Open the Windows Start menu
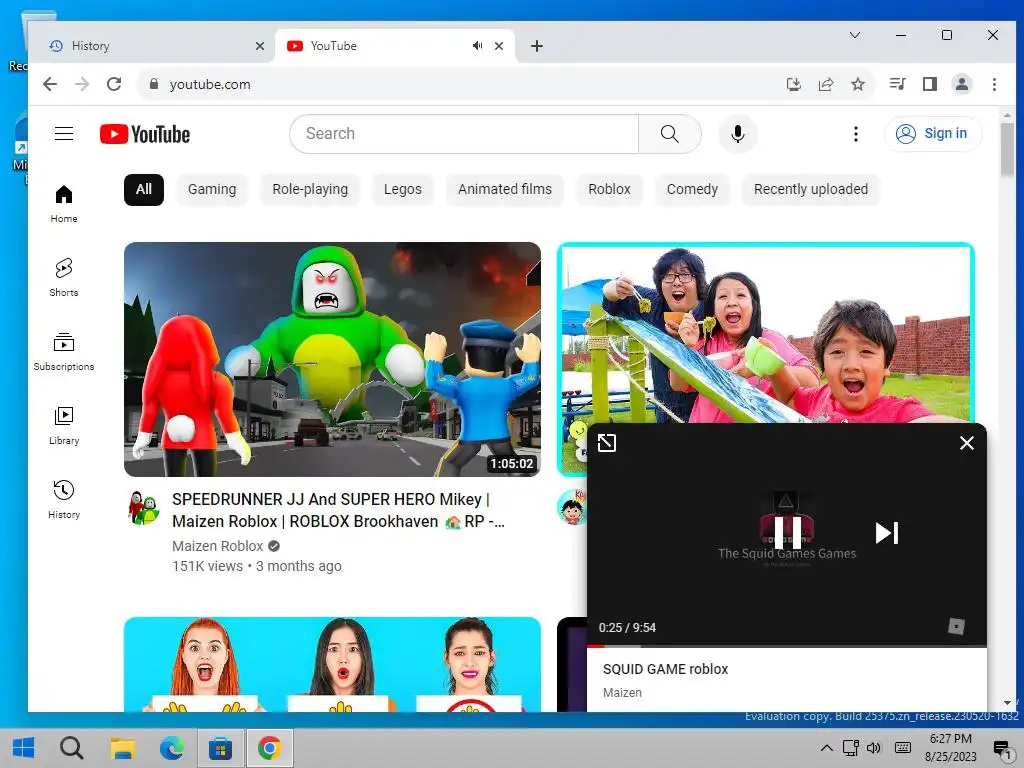Image resolution: width=1024 pixels, height=768 pixels. [24, 748]
